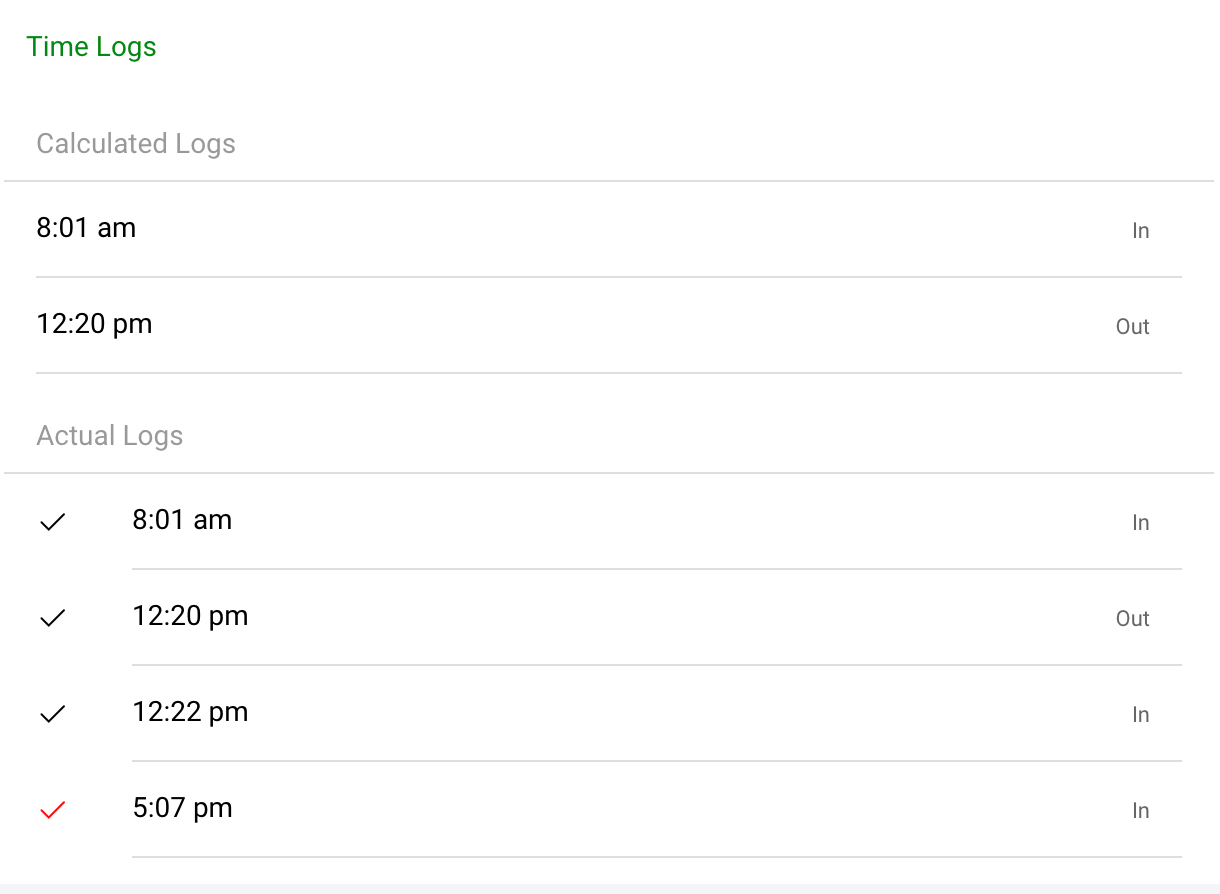
Task: Click the In label on 12:22 pm row
Action: 1140,715
